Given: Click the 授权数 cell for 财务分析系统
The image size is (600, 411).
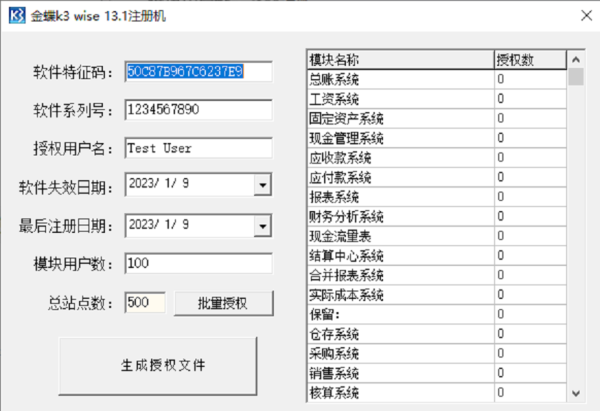Looking at the screenshot, I should 530,217.
